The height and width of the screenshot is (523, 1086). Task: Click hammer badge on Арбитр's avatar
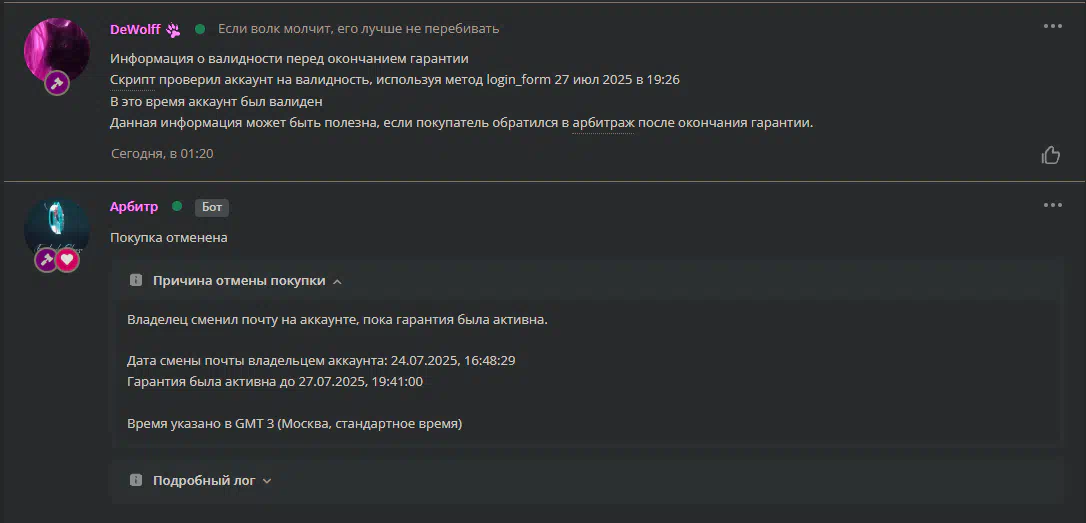coord(46,260)
